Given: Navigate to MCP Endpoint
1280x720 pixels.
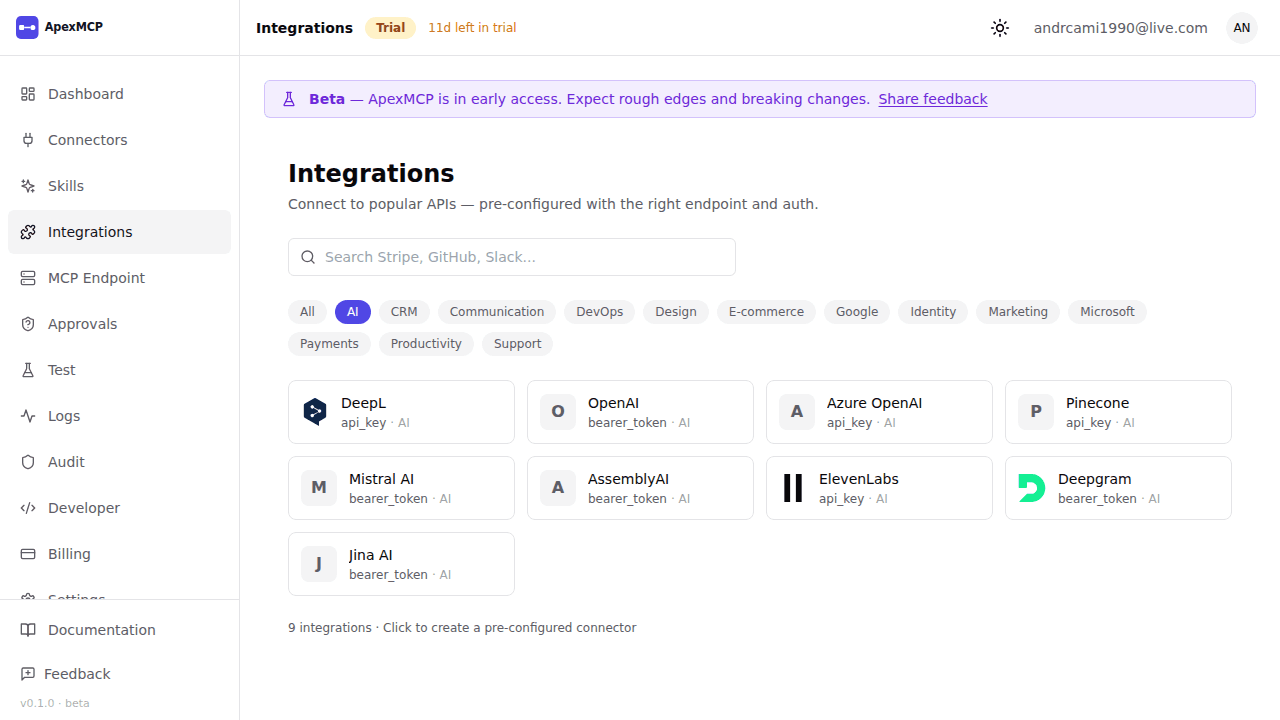Looking at the screenshot, I should point(119,278).
